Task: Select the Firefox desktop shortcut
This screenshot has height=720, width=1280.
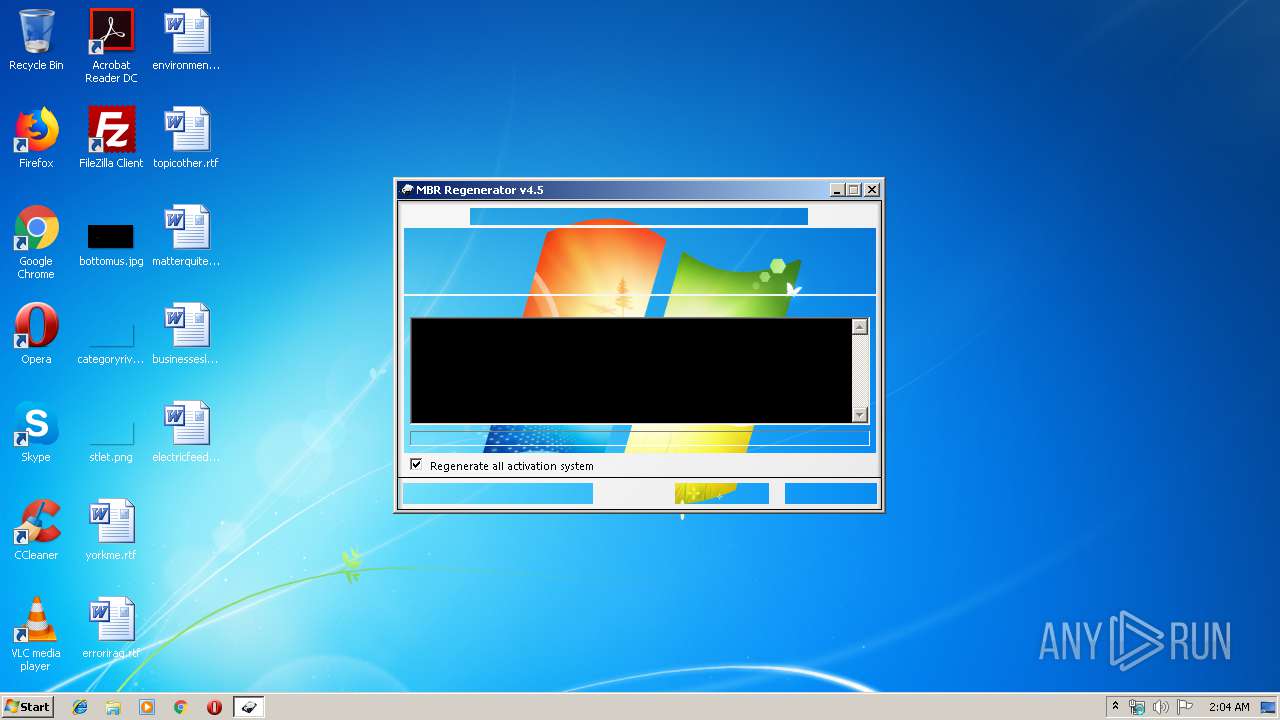Action: tap(36, 138)
